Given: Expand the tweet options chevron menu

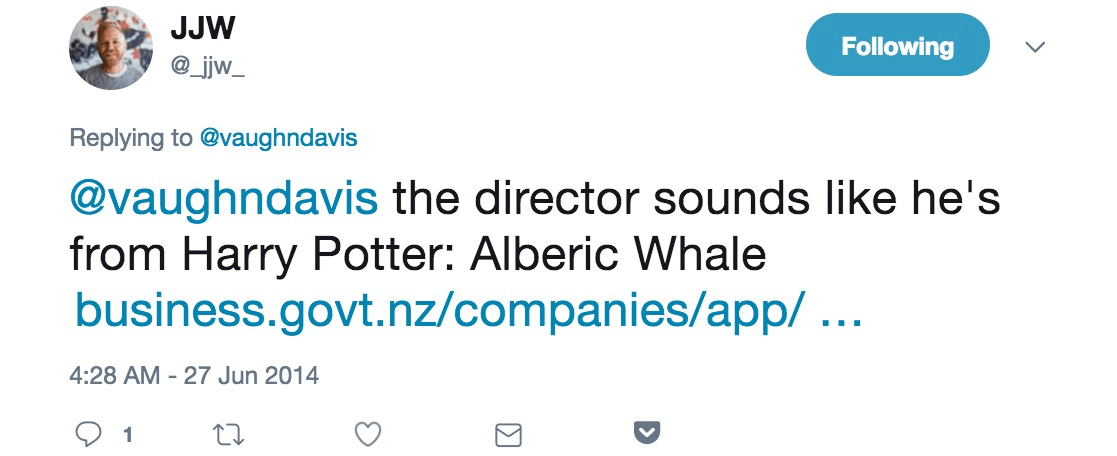Looking at the screenshot, I should click(1035, 47).
